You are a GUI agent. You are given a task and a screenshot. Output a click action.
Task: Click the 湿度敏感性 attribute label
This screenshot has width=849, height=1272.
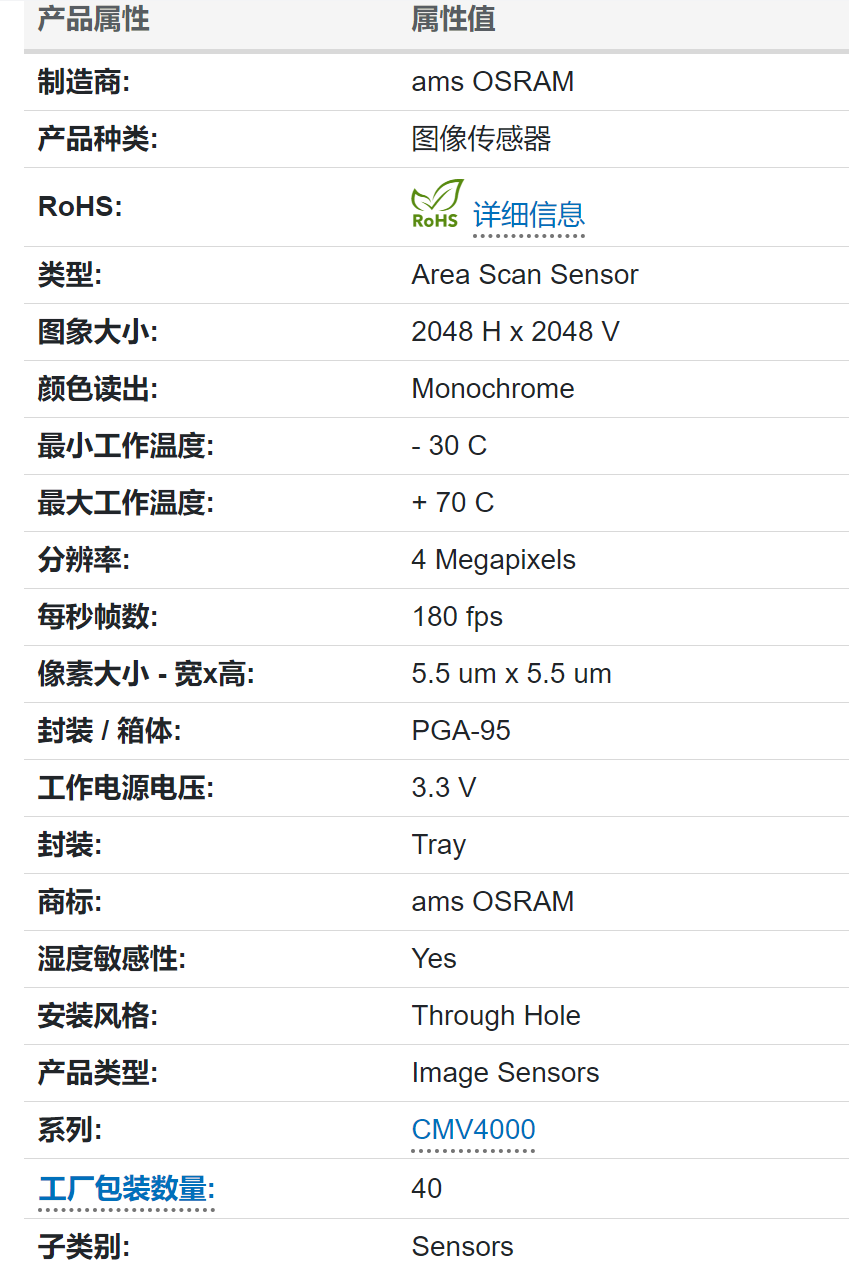[112, 959]
